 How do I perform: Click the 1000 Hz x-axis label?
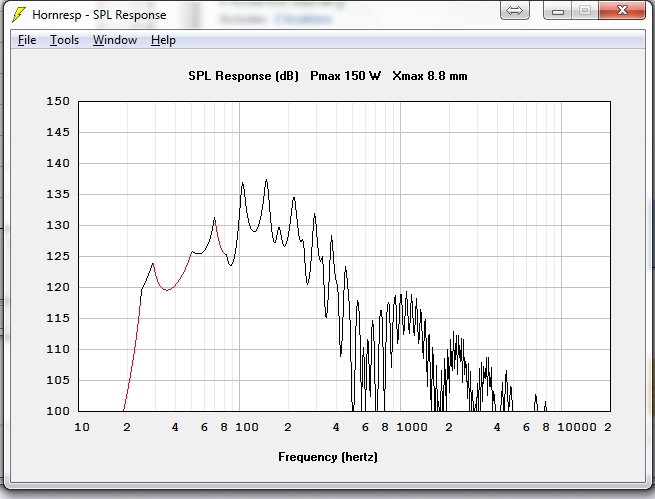(412, 427)
